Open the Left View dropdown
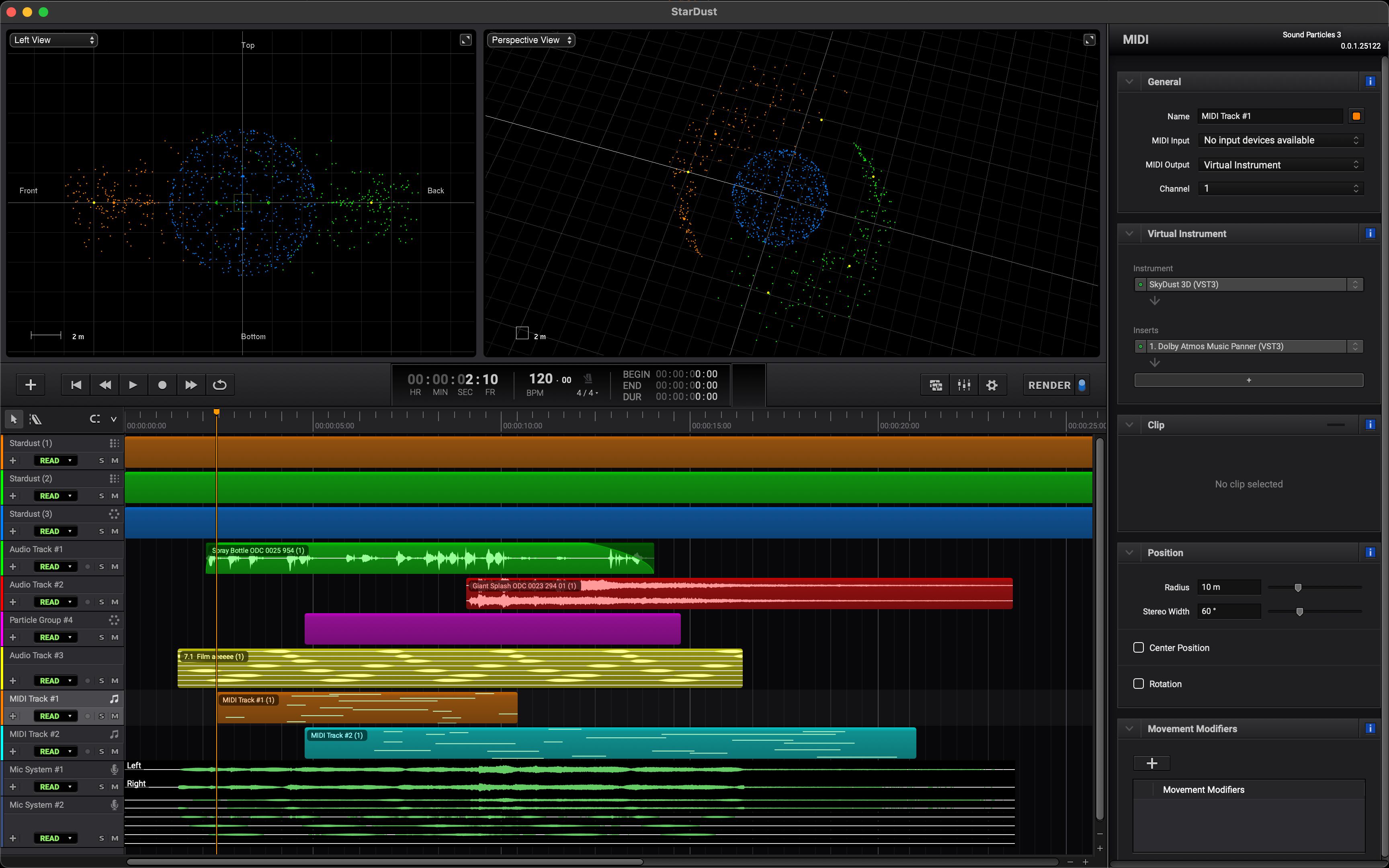Image resolution: width=1389 pixels, height=868 pixels. pyautogui.click(x=53, y=40)
